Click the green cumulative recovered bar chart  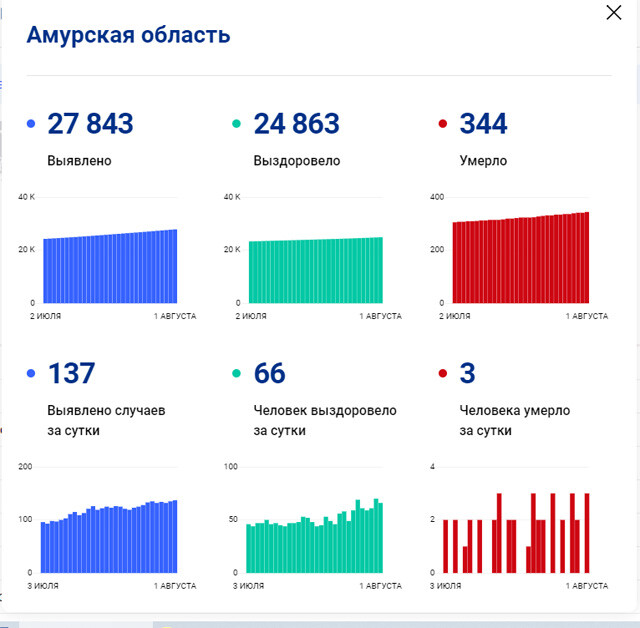[x=316, y=270]
